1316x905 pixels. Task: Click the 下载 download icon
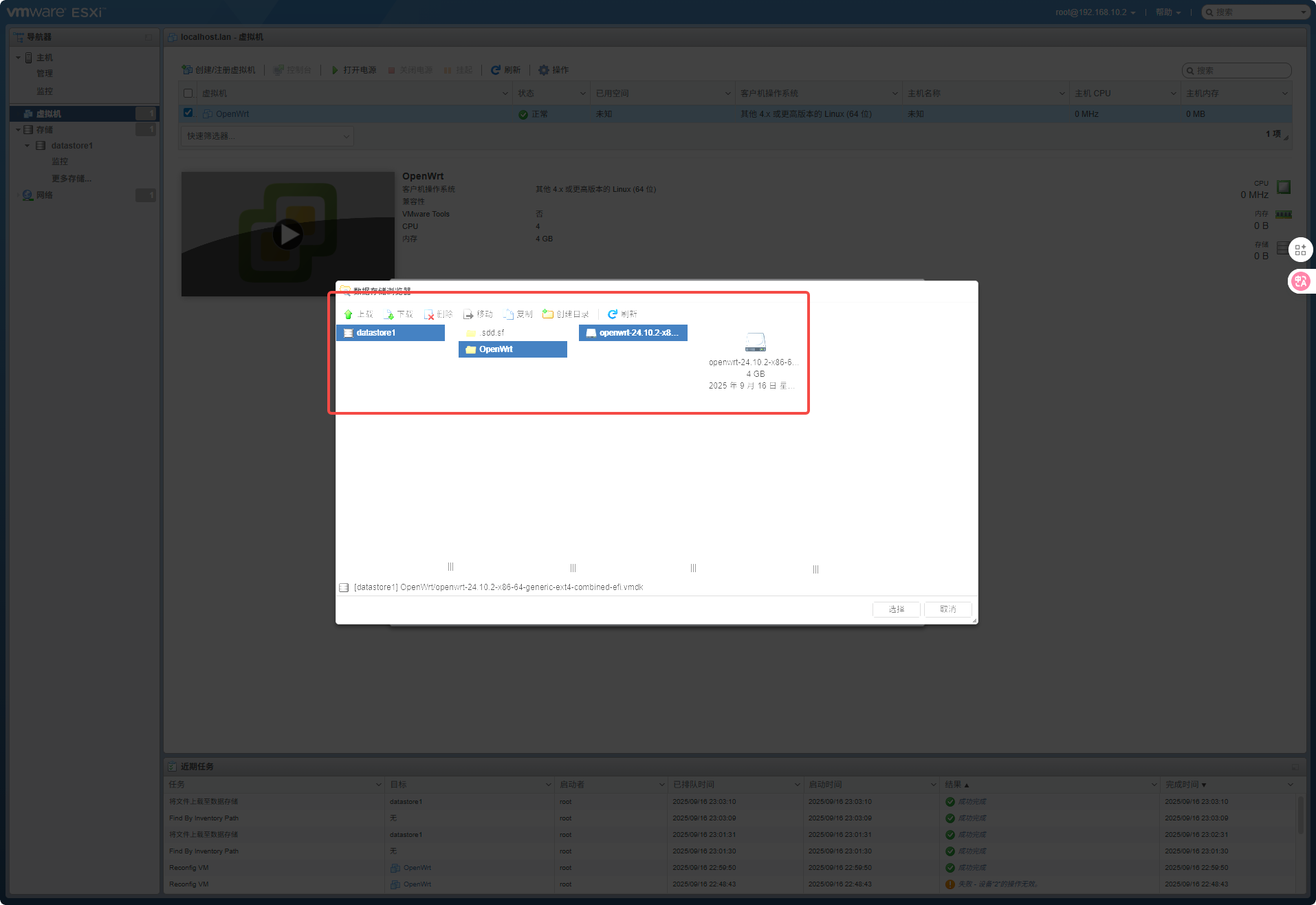tap(389, 314)
